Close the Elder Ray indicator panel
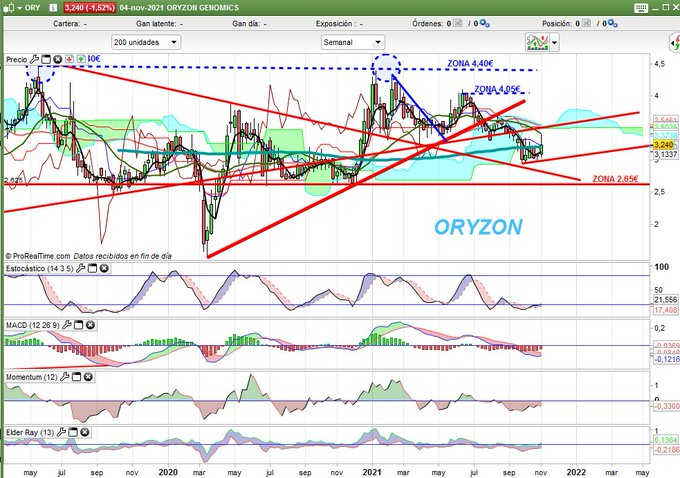 pos(85,432)
